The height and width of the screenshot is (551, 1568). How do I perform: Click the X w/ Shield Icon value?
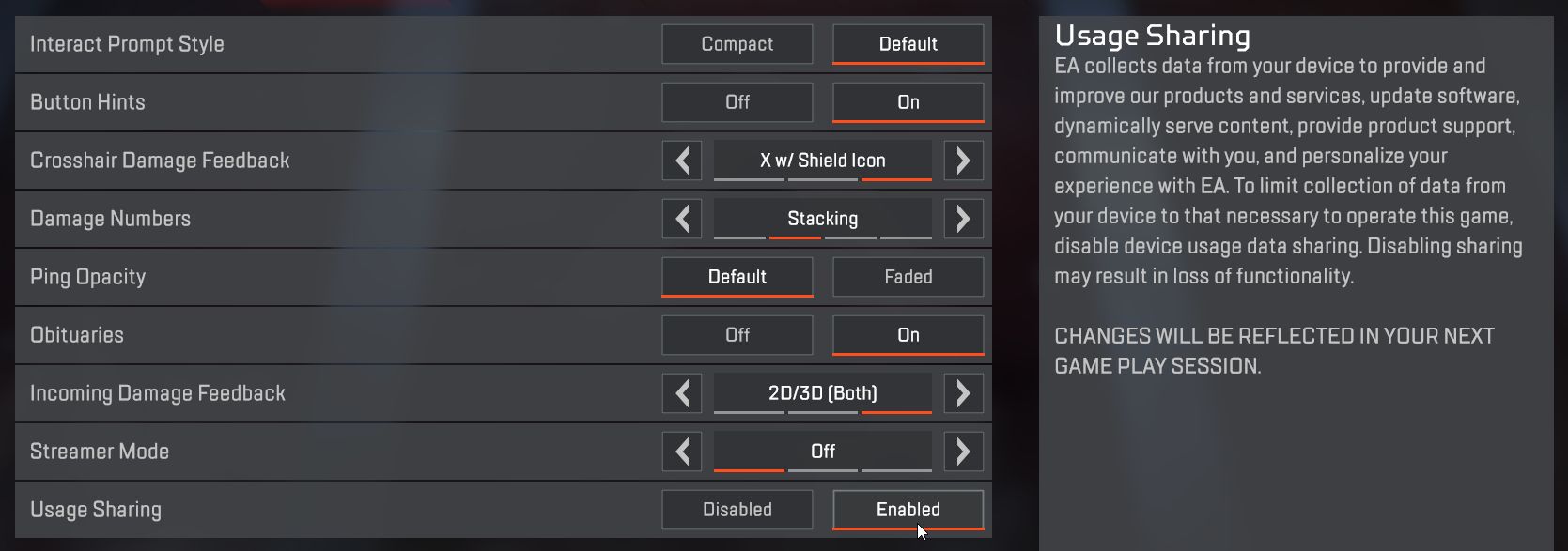tap(822, 161)
